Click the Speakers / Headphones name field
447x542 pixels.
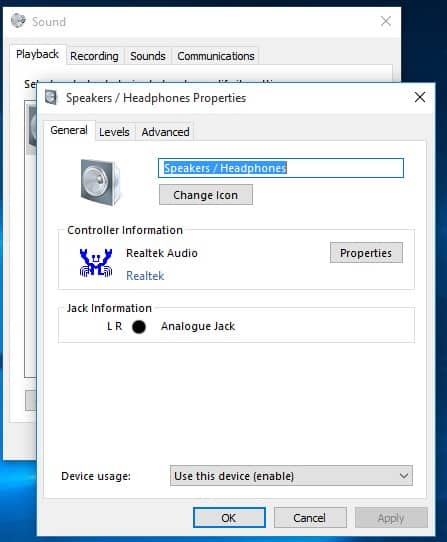pyautogui.click(x=281, y=168)
